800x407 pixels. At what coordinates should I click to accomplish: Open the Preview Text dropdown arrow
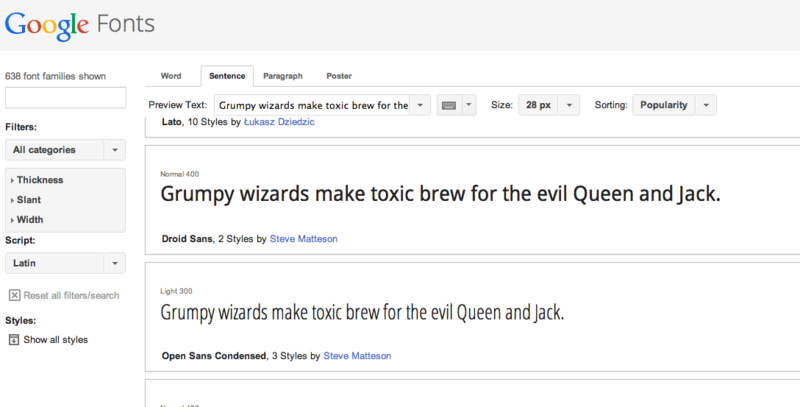(420, 105)
